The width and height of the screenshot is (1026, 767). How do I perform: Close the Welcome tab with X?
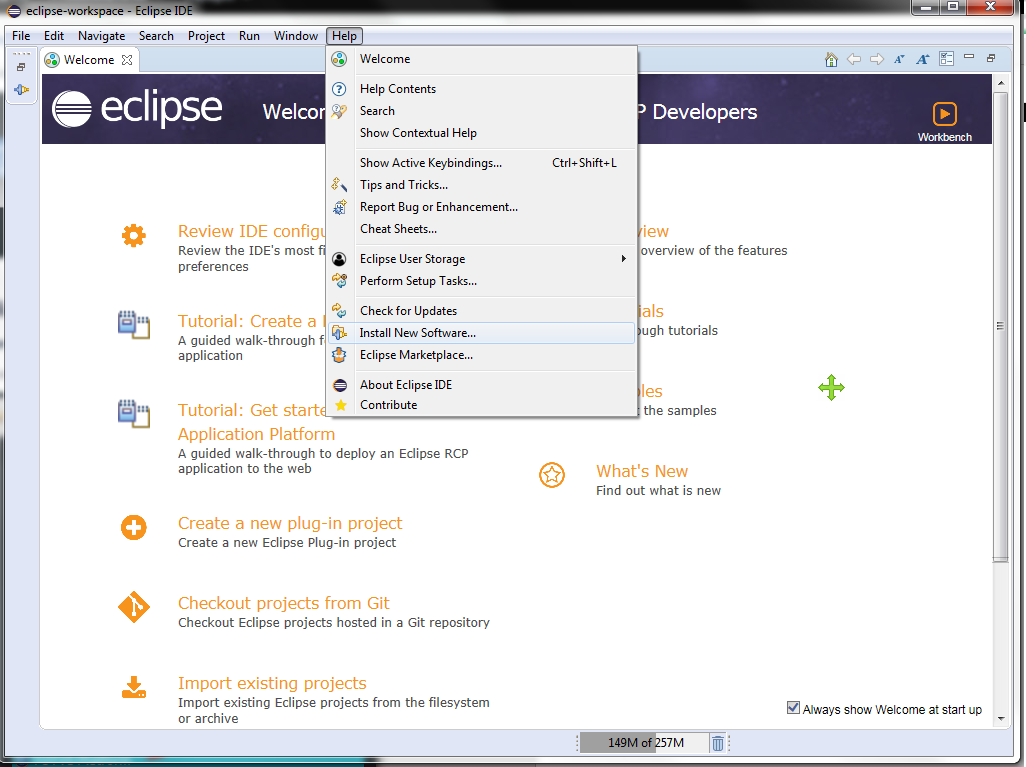pyautogui.click(x=127, y=60)
